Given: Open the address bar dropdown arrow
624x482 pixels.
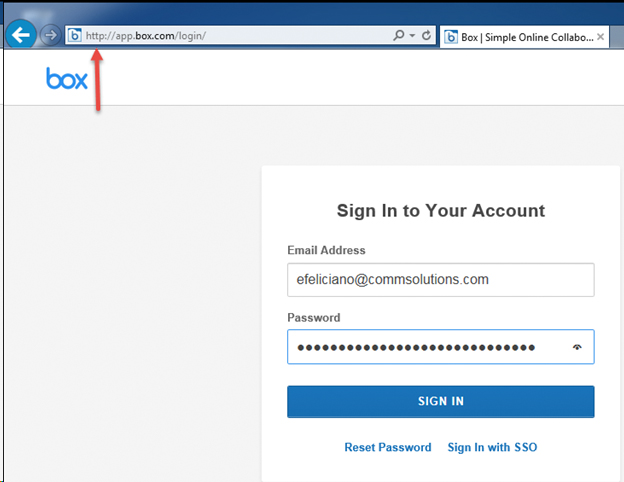Looking at the screenshot, I should click(412, 36).
